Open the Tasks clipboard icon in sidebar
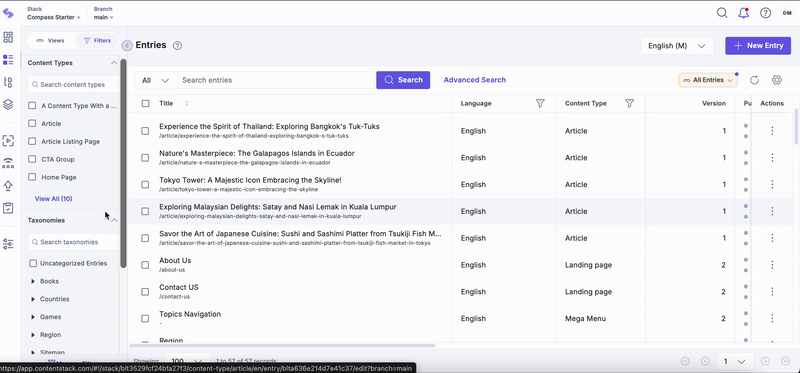 click(8, 208)
